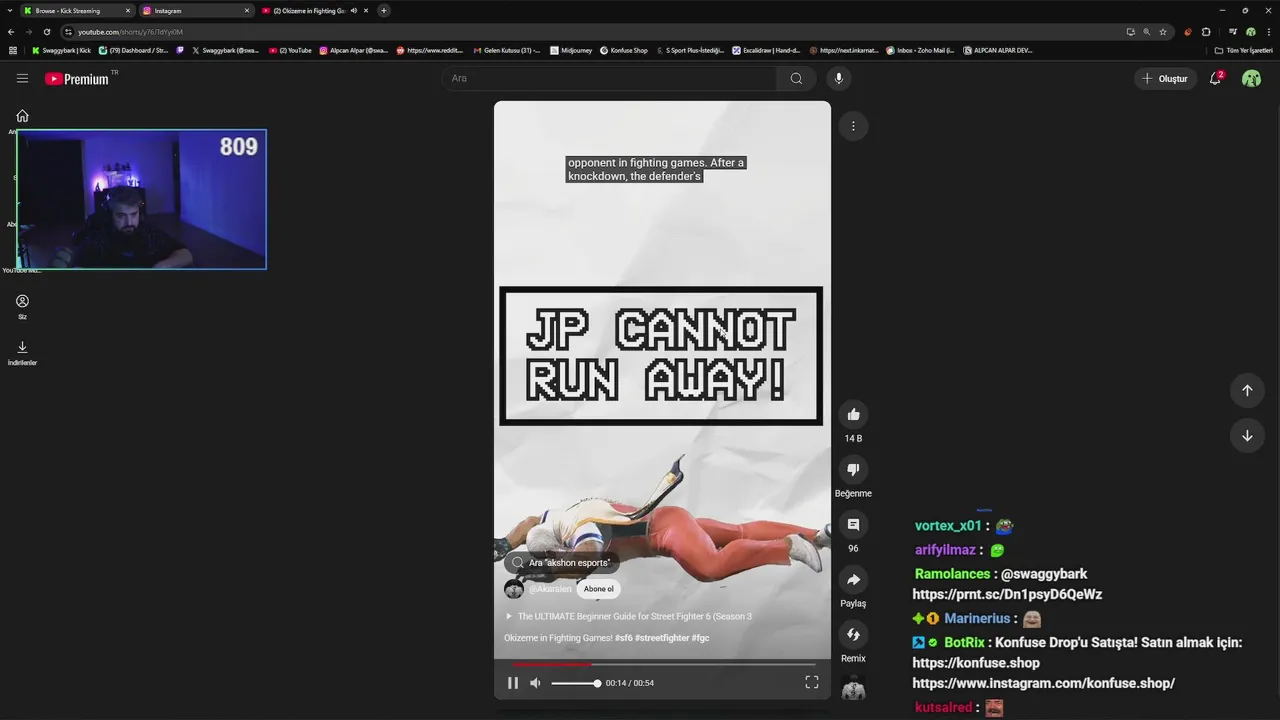
Task: Open Chrome profile avatar in toolbar
Action: [x=1251, y=32]
